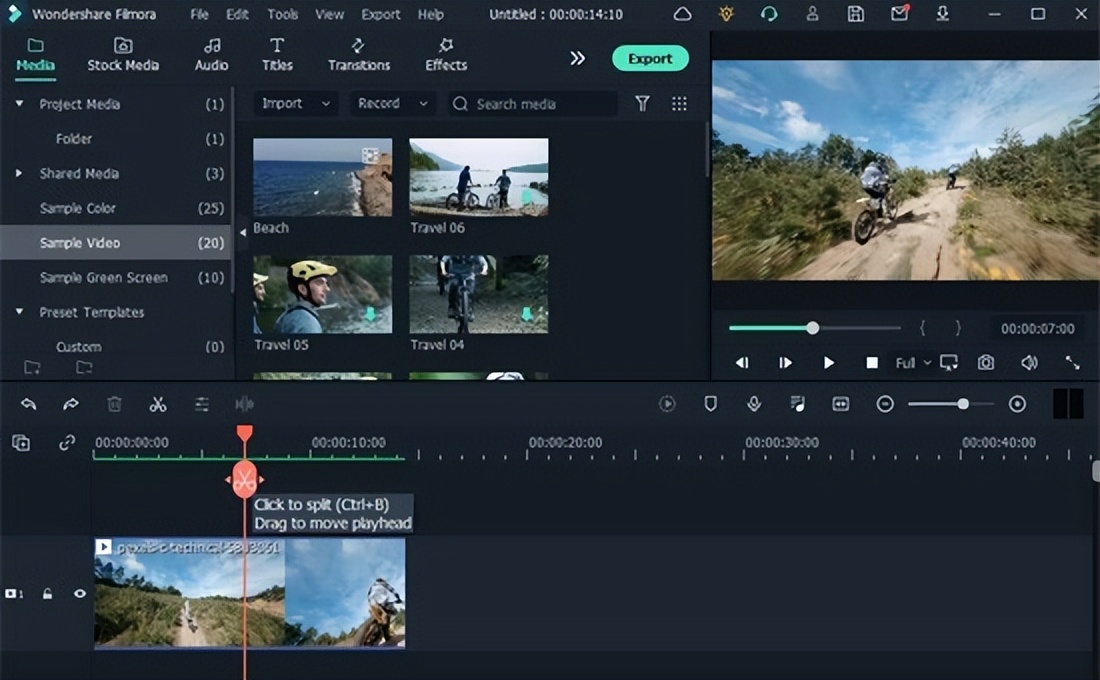Record voiceover with the microphone icon

point(754,404)
